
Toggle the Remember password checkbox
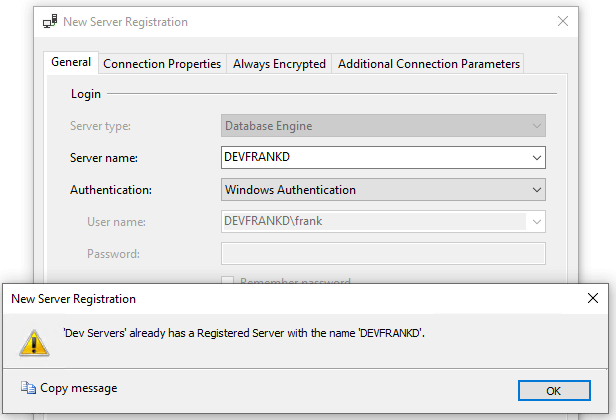[227, 282]
